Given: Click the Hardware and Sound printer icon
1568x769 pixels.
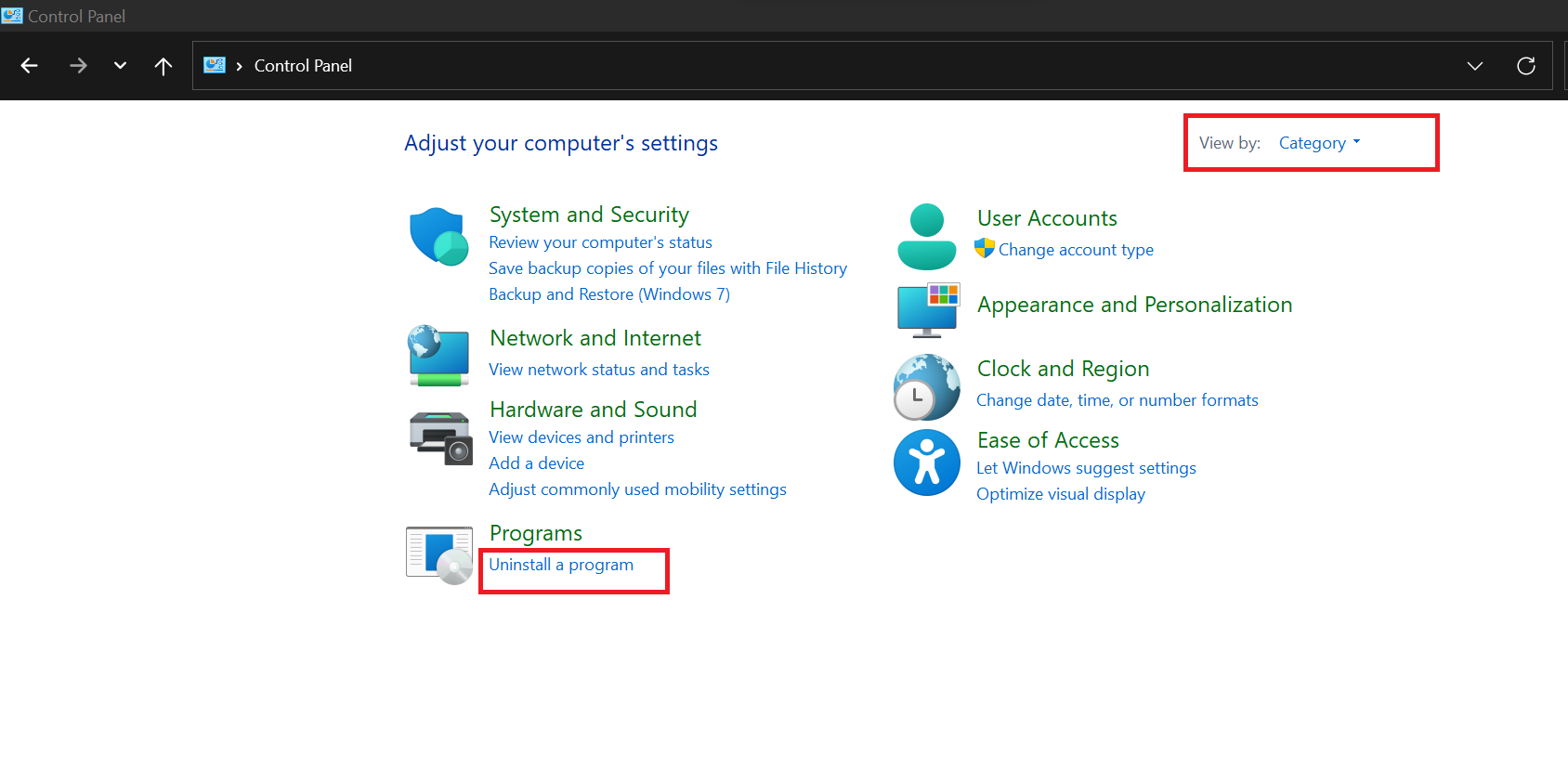Looking at the screenshot, I should coord(440,437).
